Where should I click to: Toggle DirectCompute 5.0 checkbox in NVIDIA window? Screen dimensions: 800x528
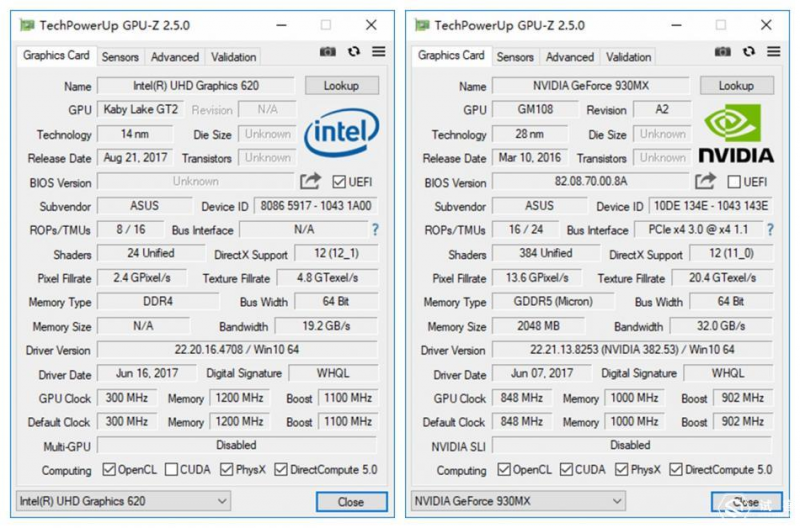[x=676, y=469]
